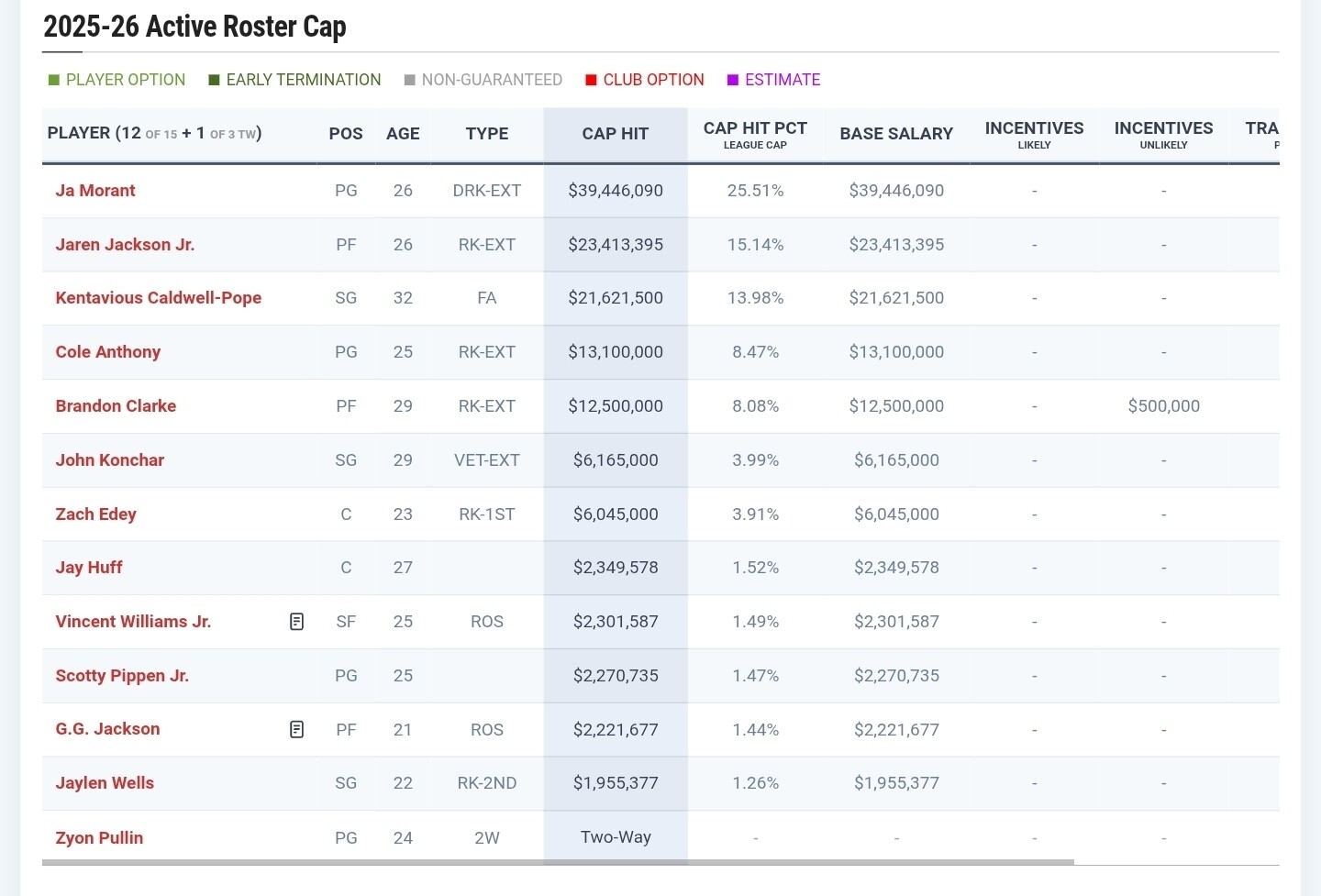Open Zach Edey's player page
The height and width of the screenshot is (896, 1321).
[95, 514]
